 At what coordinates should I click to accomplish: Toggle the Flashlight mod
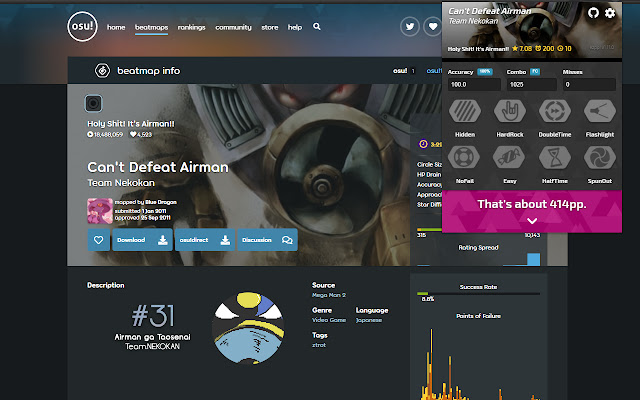tap(600, 111)
